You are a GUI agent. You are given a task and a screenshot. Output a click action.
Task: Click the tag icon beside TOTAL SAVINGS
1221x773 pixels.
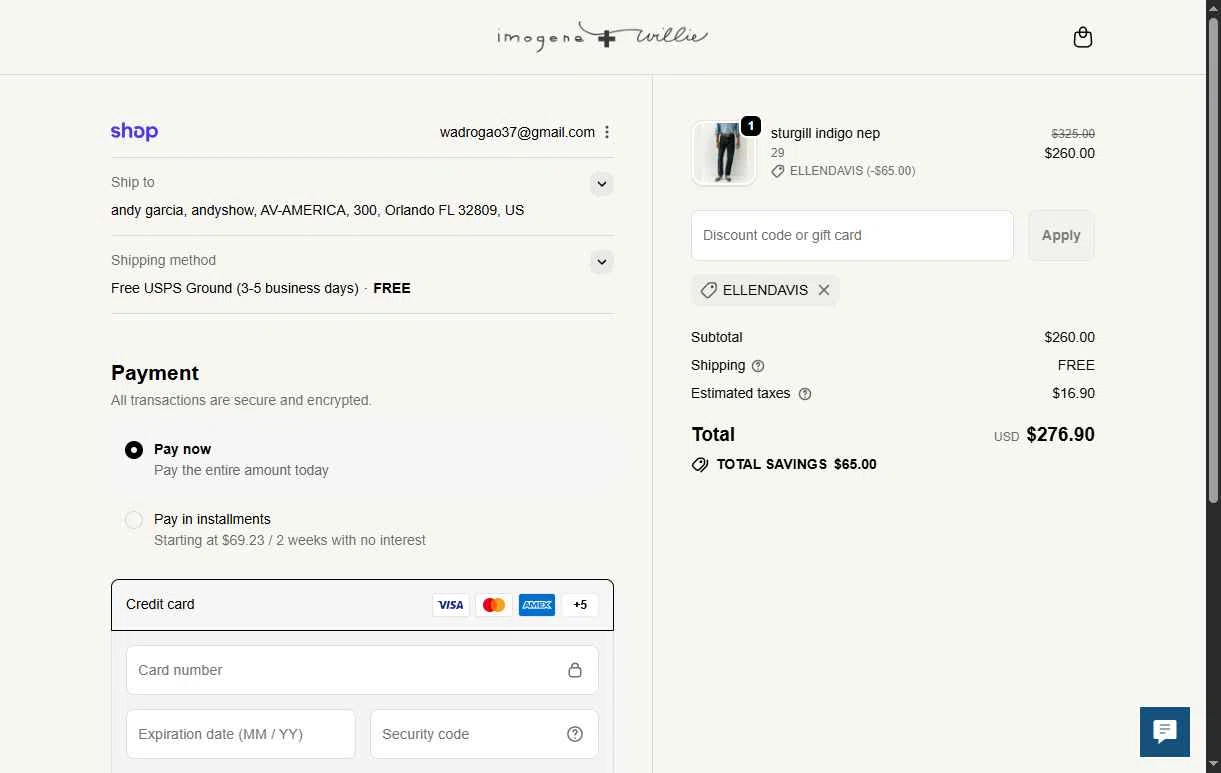[x=700, y=465]
